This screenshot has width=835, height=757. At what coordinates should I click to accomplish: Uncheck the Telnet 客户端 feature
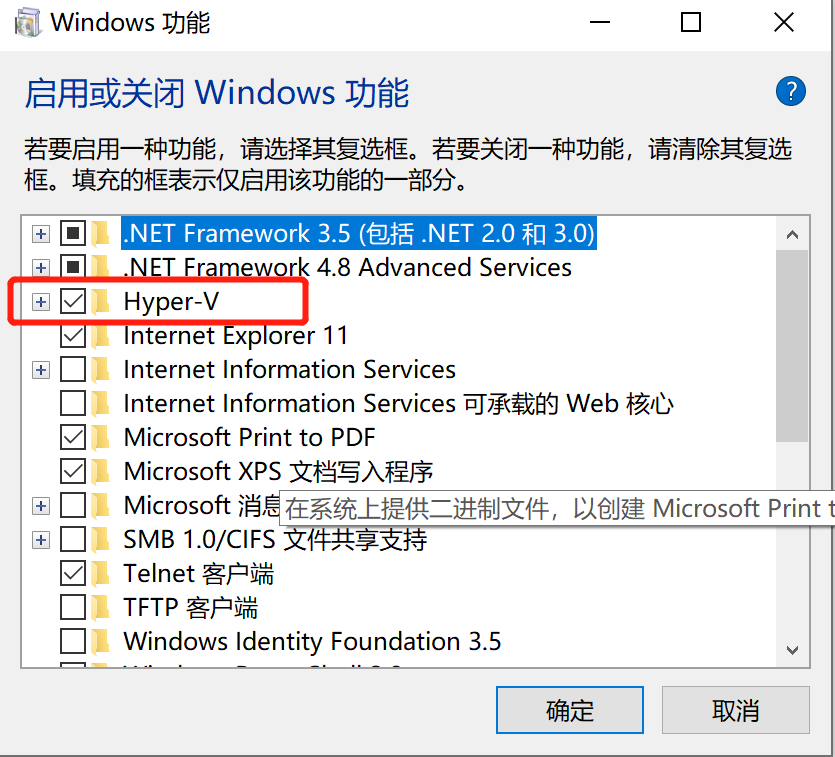(x=72, y=573)
